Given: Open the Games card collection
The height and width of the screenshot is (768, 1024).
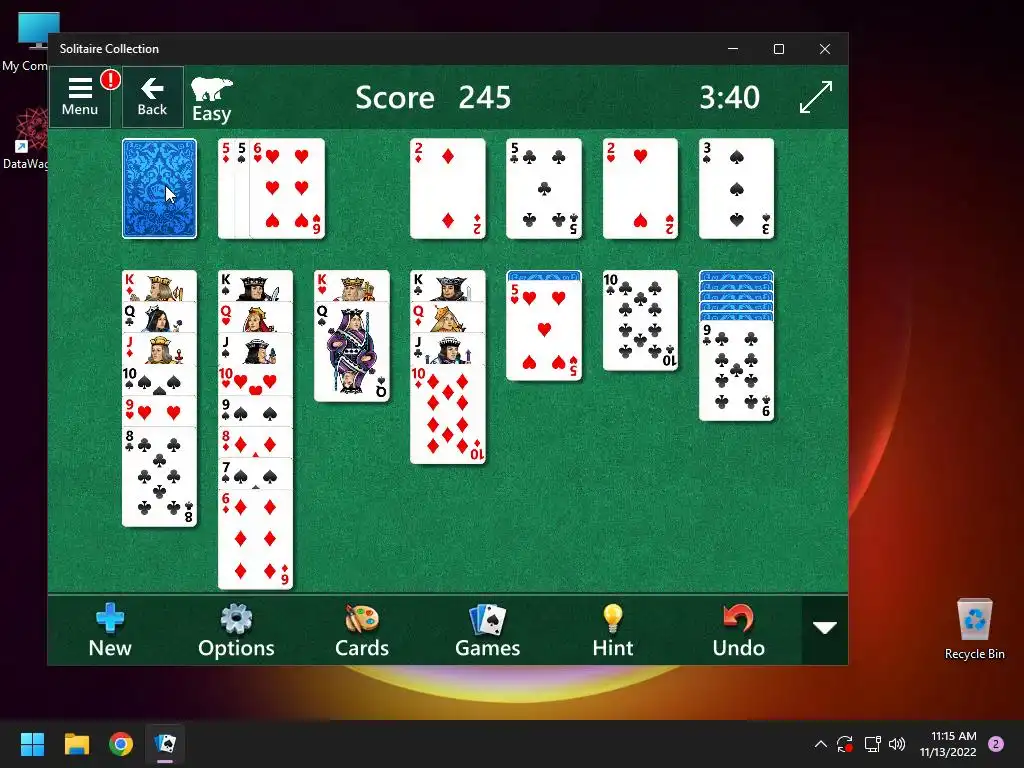Looking at the screenshot, I should (487, 630).
